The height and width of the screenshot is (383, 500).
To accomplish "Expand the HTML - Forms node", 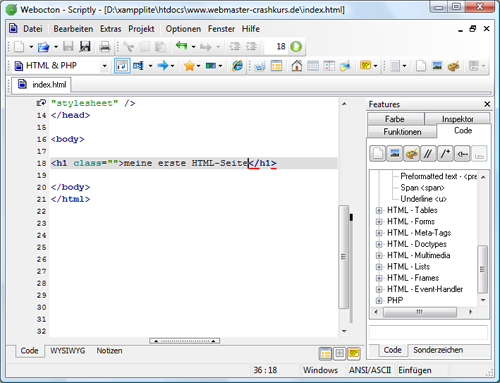I will 379,222.
